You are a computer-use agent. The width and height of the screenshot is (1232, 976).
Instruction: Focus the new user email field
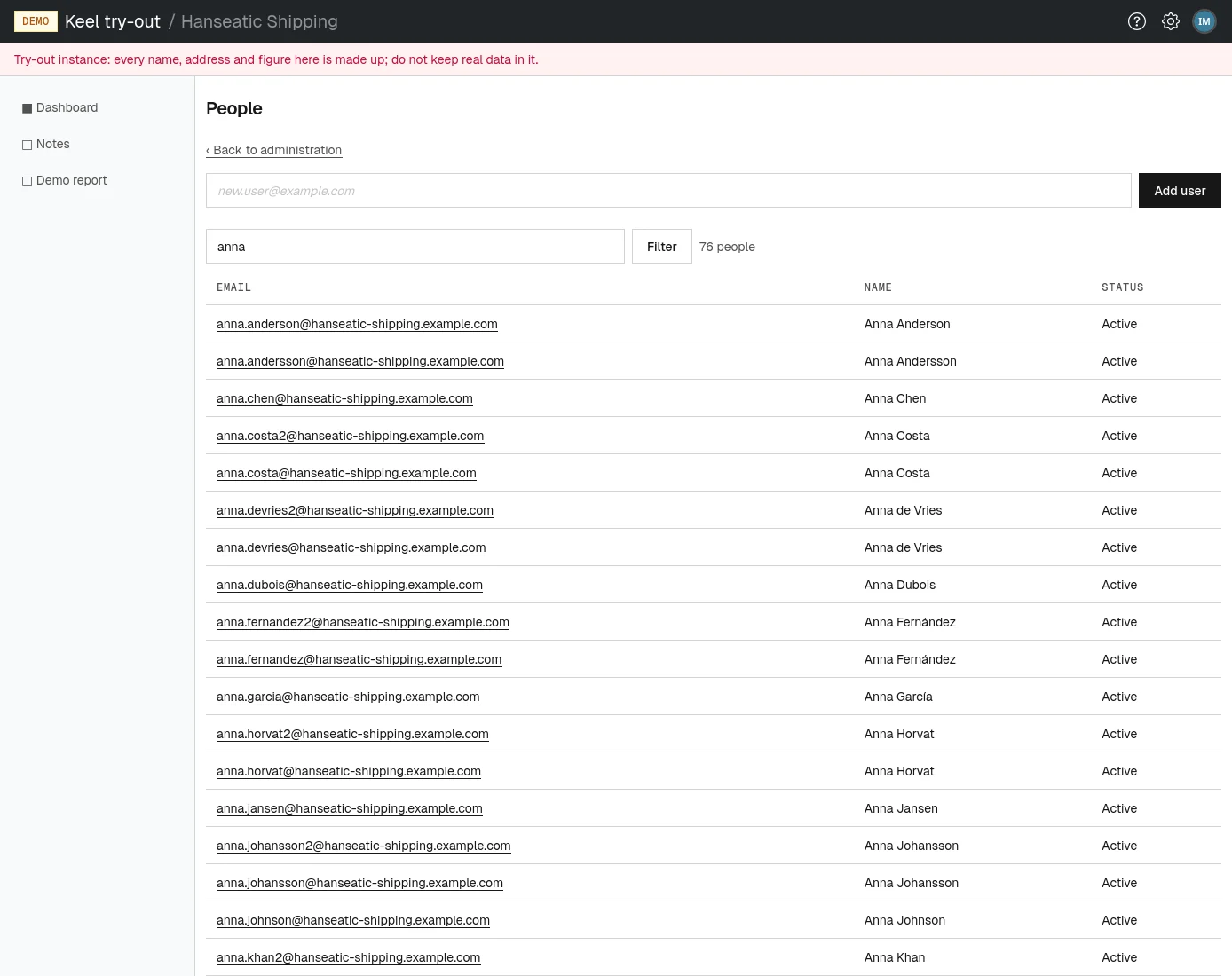tap(668, 191)
